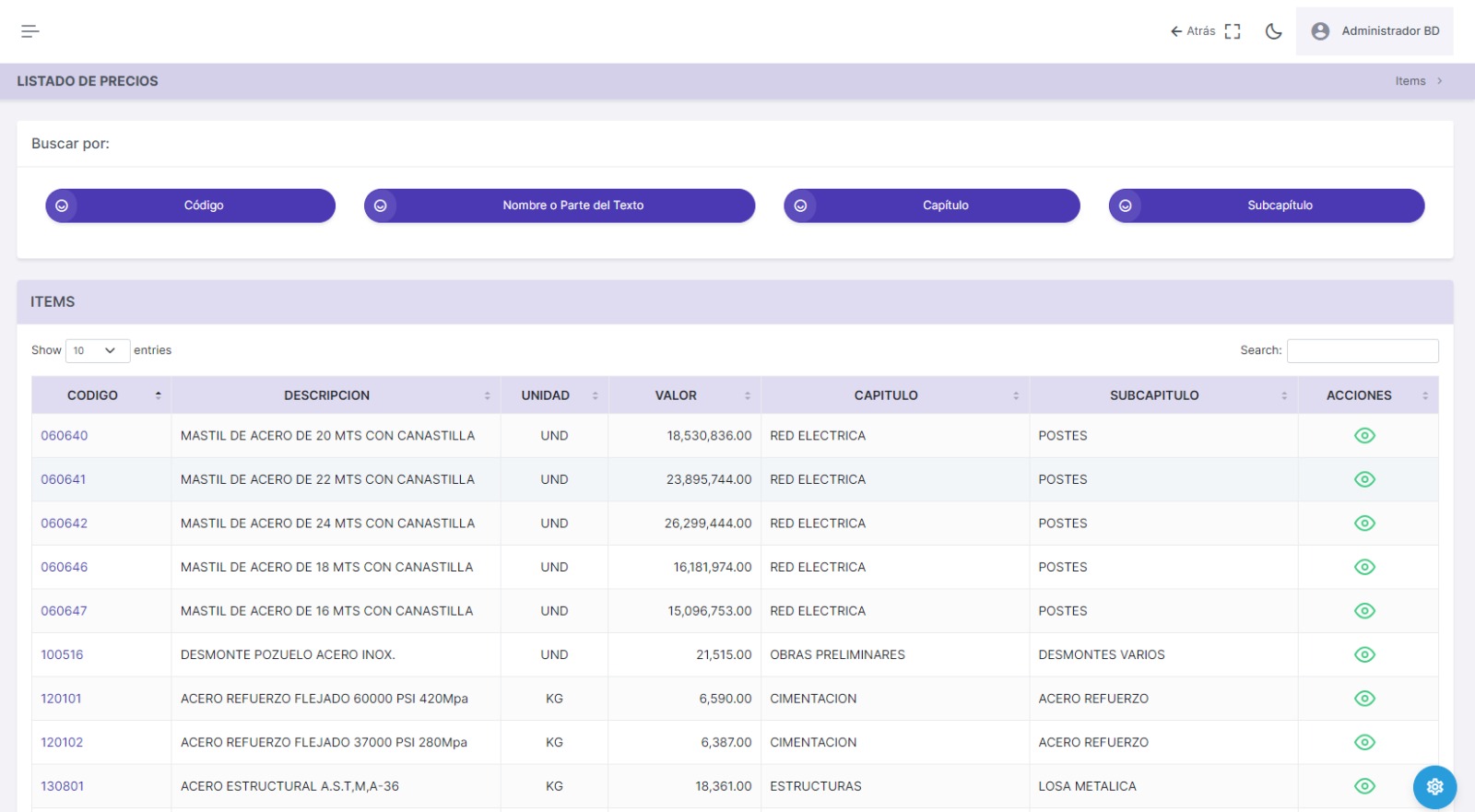View details eye icon for DESMONTE POZUELO row
The width and height of the screenshot is (1475, 812).
[1364, 655]
